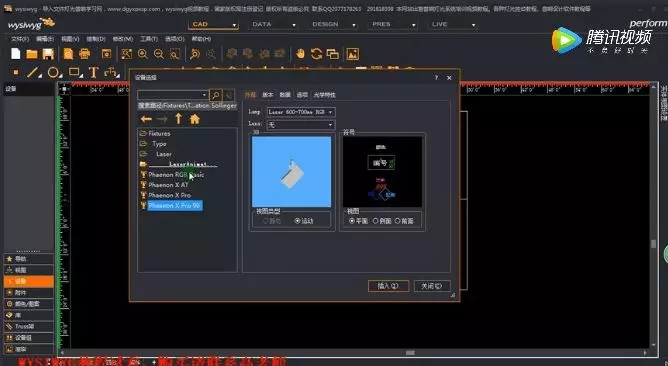Viewport: 668px width, 366px height.
Task: Open the DESIGN mode dropdown
Action: 333,25
